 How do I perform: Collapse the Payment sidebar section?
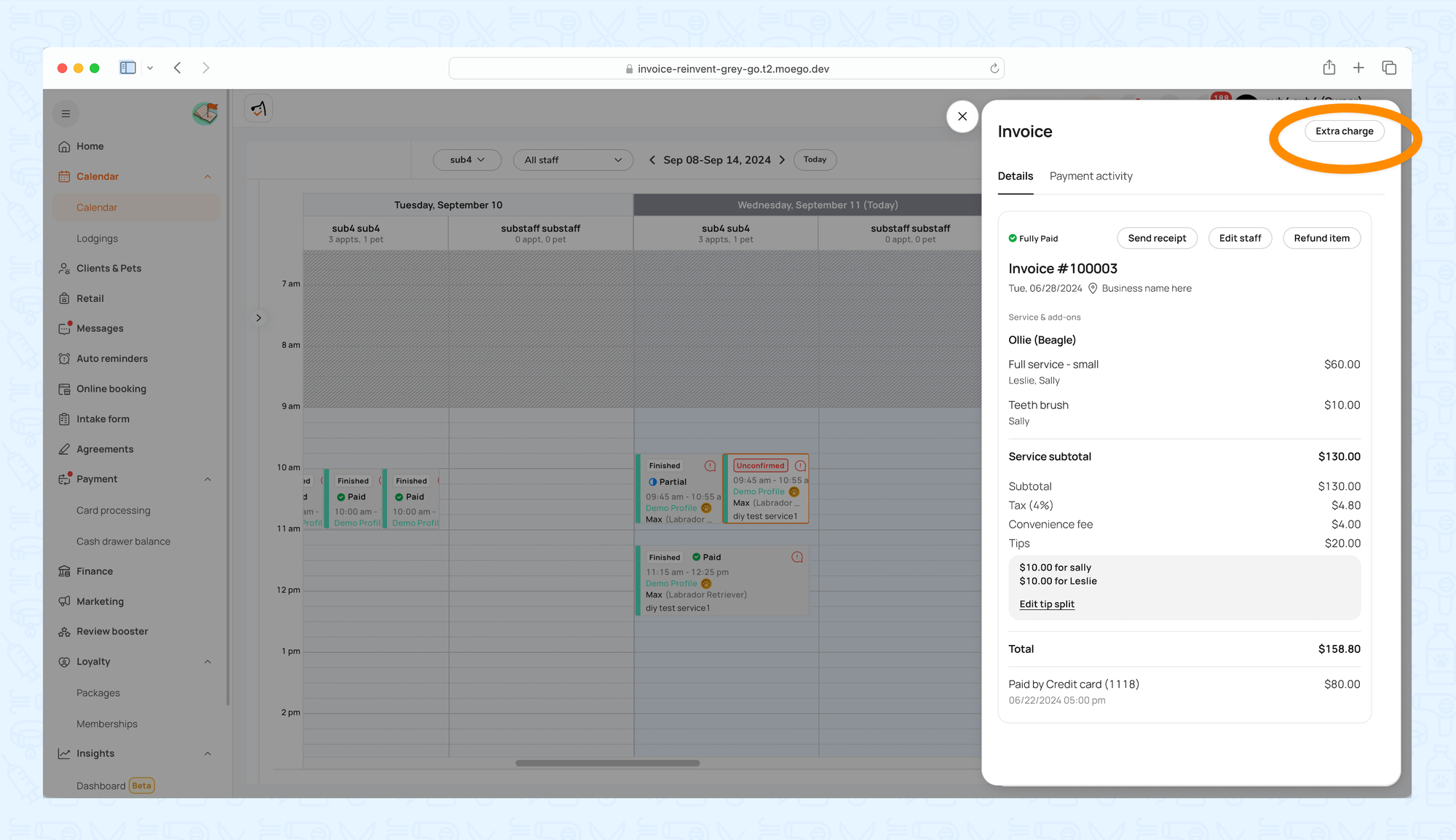207,480
